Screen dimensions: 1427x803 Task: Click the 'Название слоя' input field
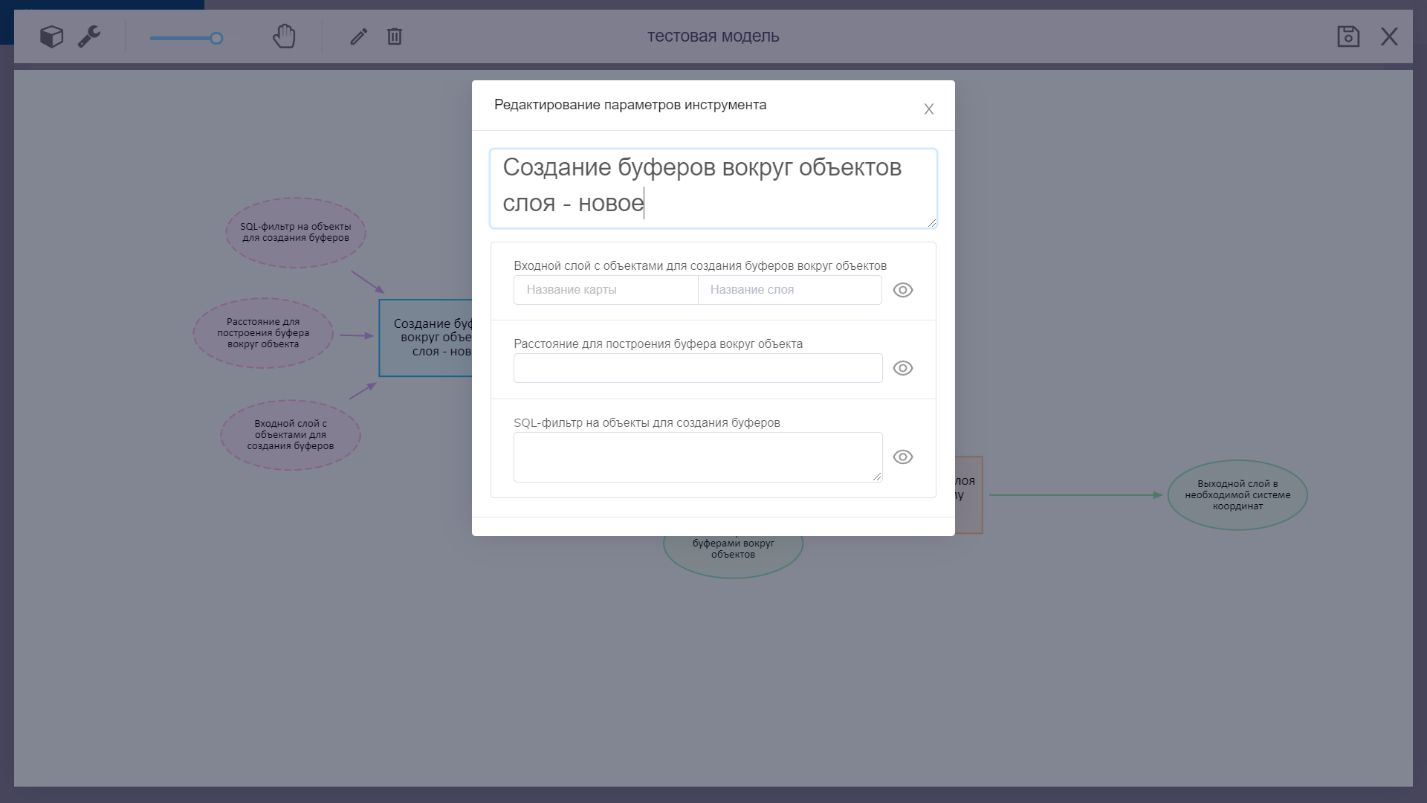pyautogui.click(x=789, y=290)
